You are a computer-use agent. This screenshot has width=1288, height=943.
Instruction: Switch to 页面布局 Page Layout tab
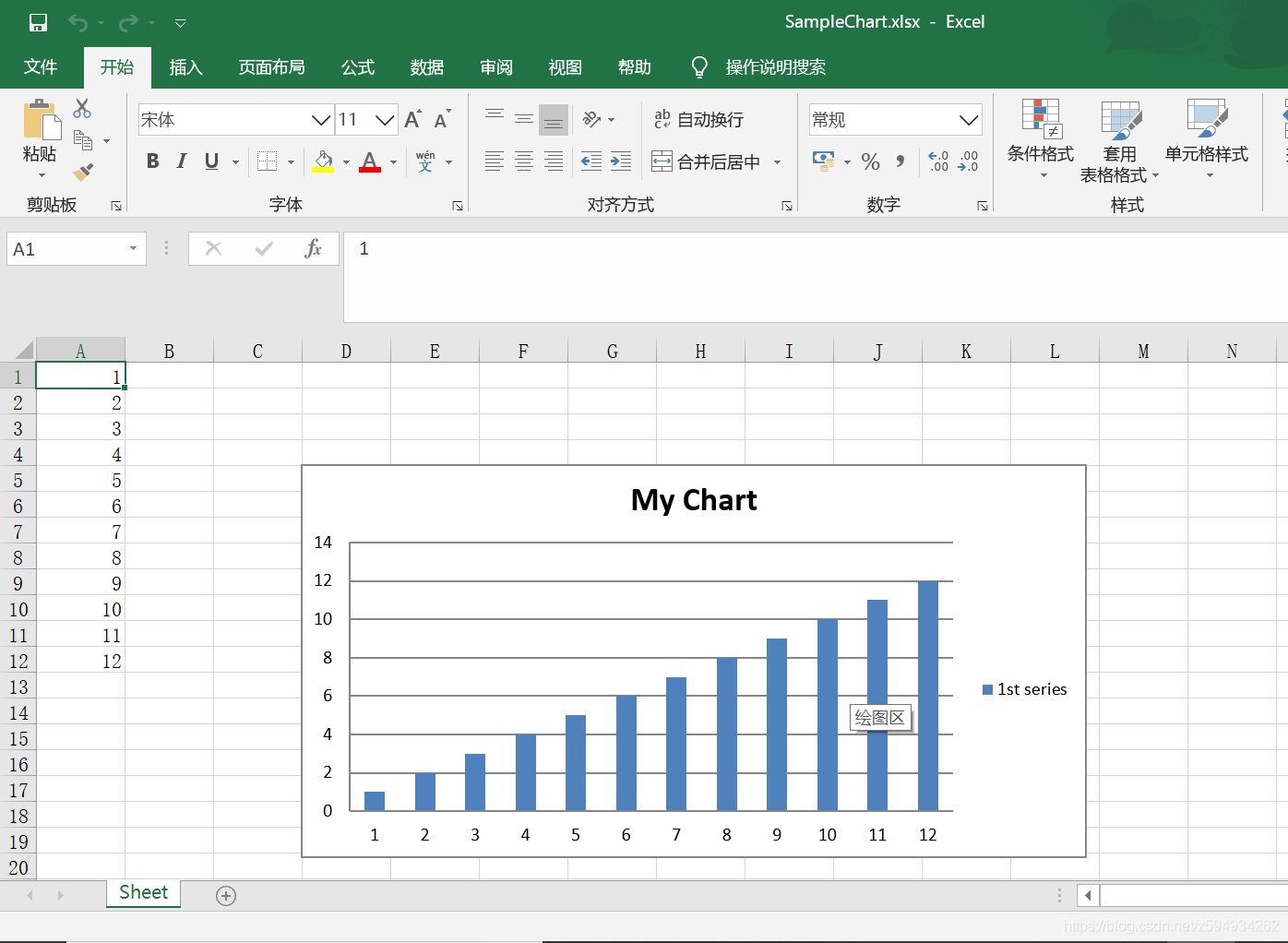point(271,66)
